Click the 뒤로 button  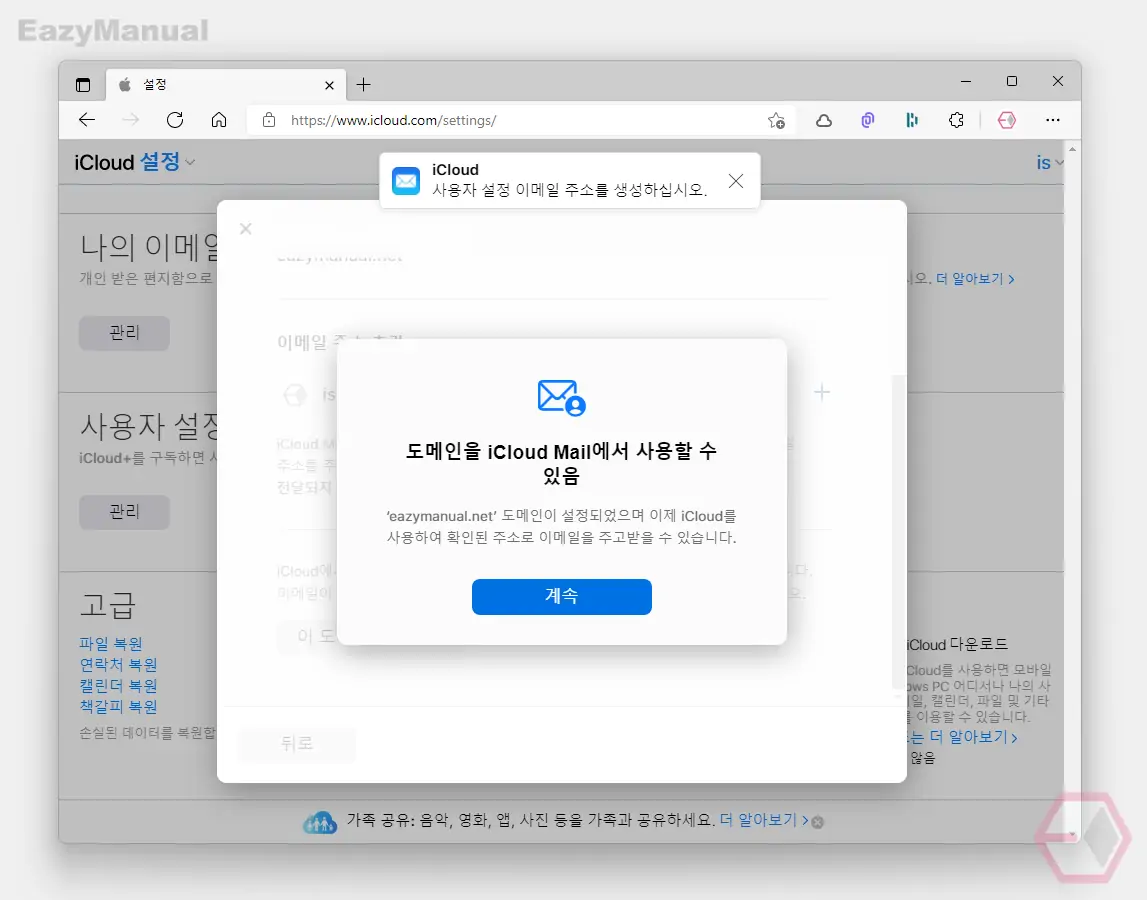pyautogui.click(x=296, y=743)
